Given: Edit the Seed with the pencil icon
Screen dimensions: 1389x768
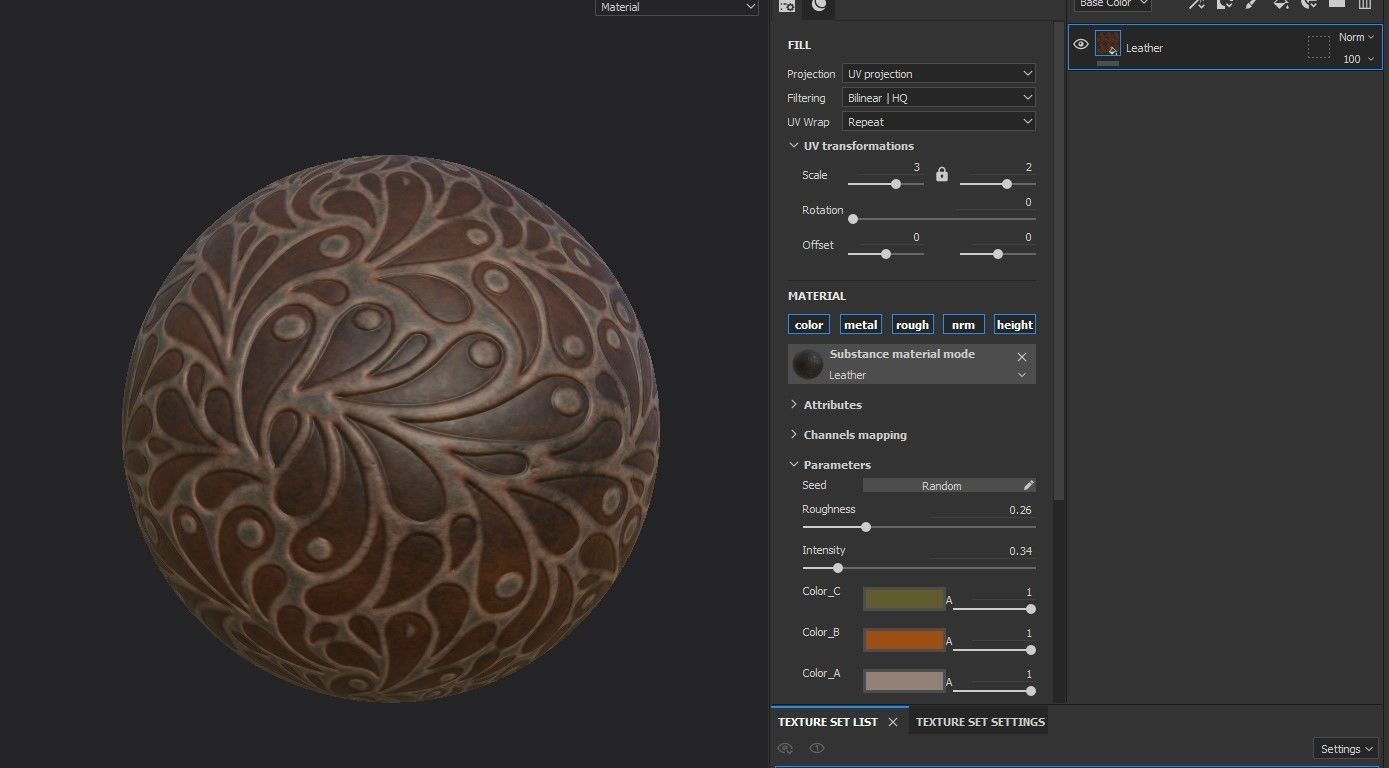Looking at the screenshot, I should [x=1028, y=485].
